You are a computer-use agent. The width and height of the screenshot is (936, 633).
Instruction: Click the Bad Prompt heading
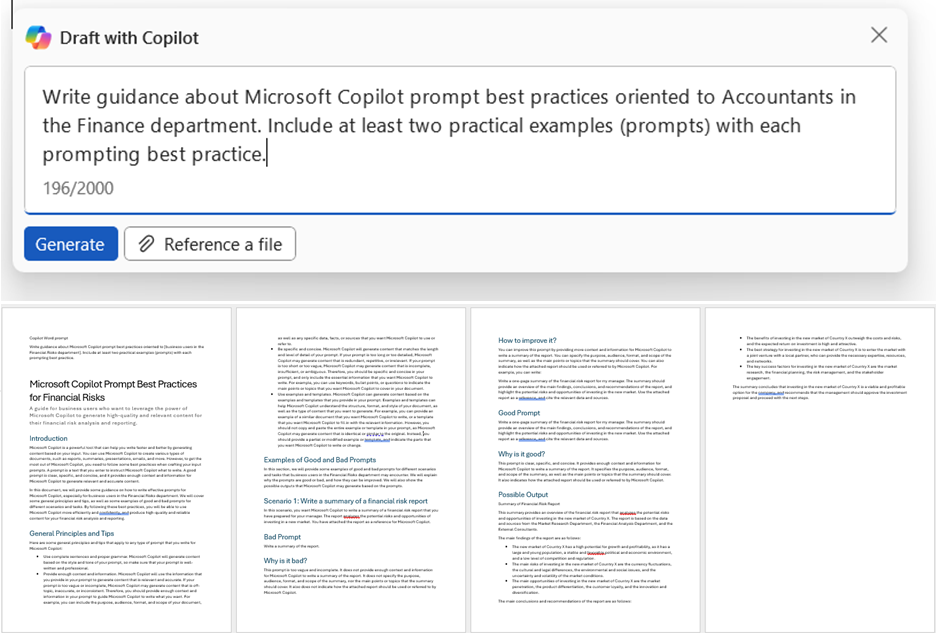pos(282,537)
